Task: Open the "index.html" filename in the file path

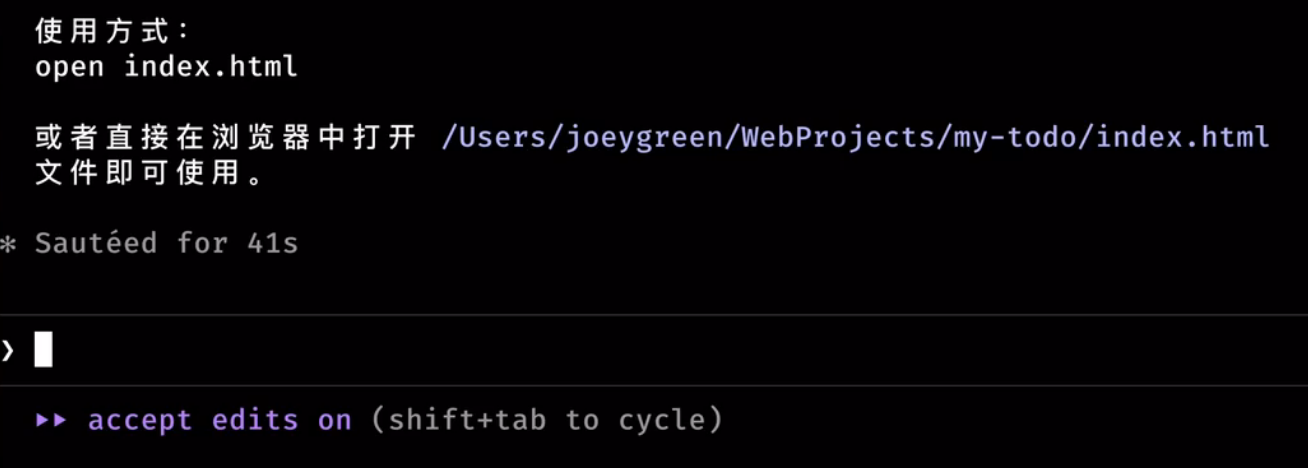Action: 1183,136
